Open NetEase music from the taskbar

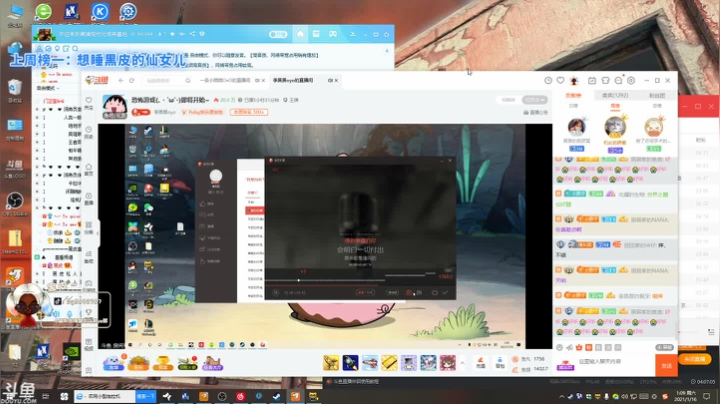click(x=240, y=396)
